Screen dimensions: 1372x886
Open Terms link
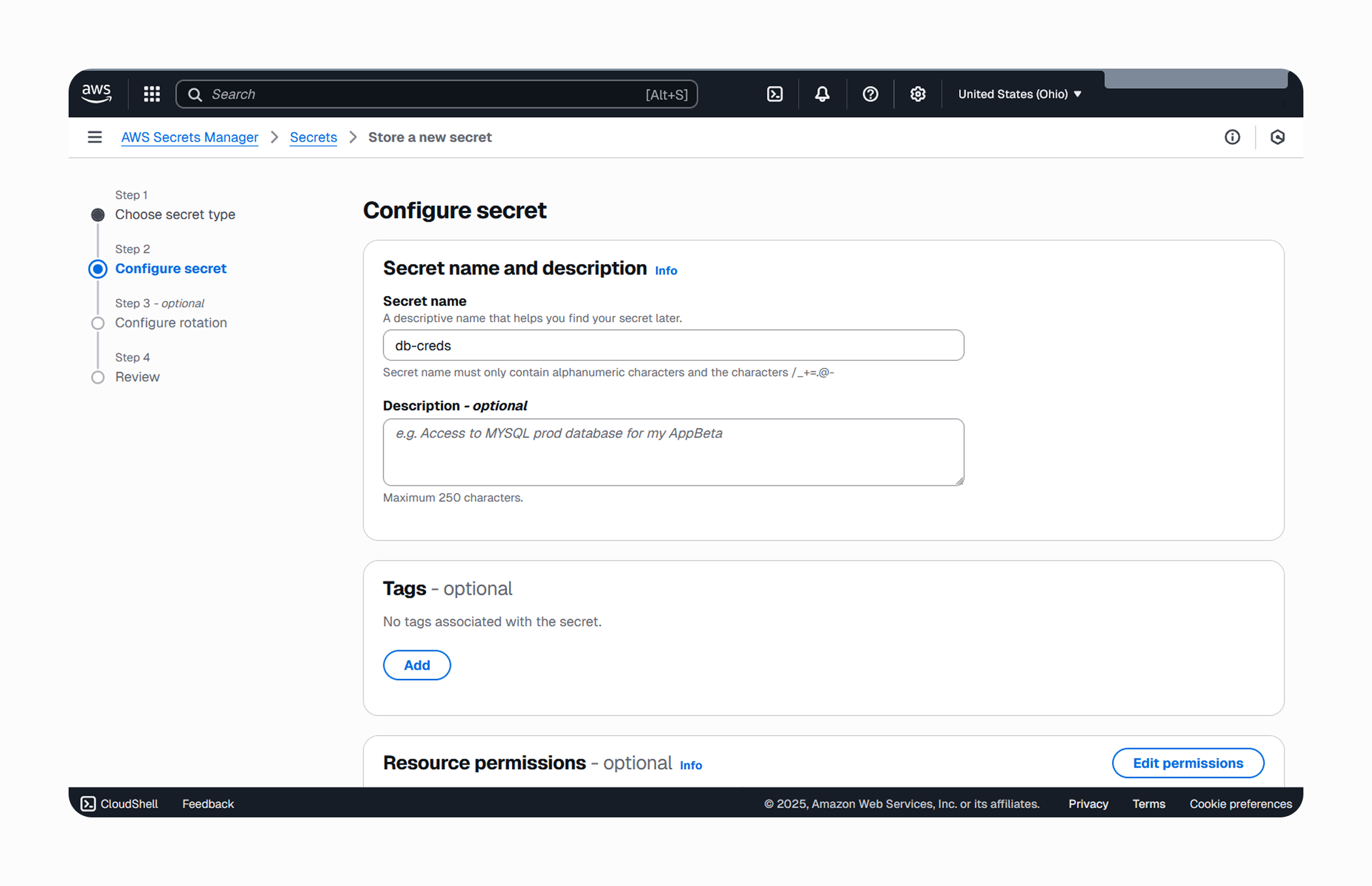(x=1149, y=804)
